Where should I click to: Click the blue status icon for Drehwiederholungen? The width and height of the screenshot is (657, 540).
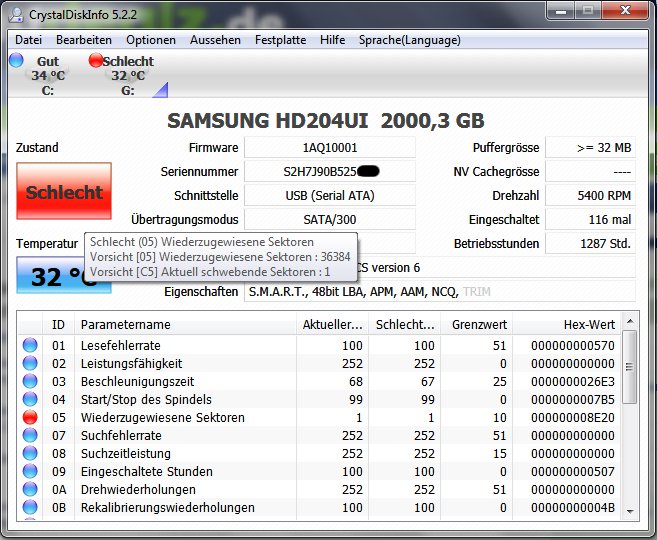(x=30, y=489)
